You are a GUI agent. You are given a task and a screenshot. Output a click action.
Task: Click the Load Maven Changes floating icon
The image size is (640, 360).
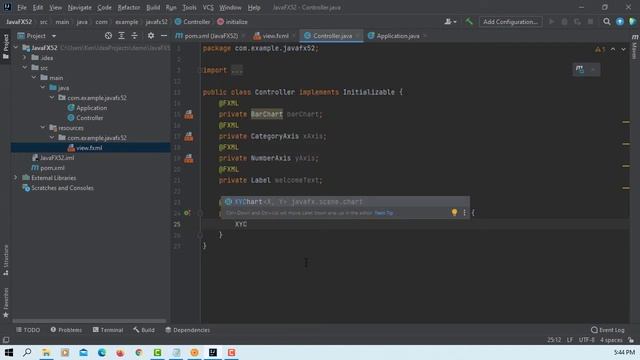pos(580,69)
